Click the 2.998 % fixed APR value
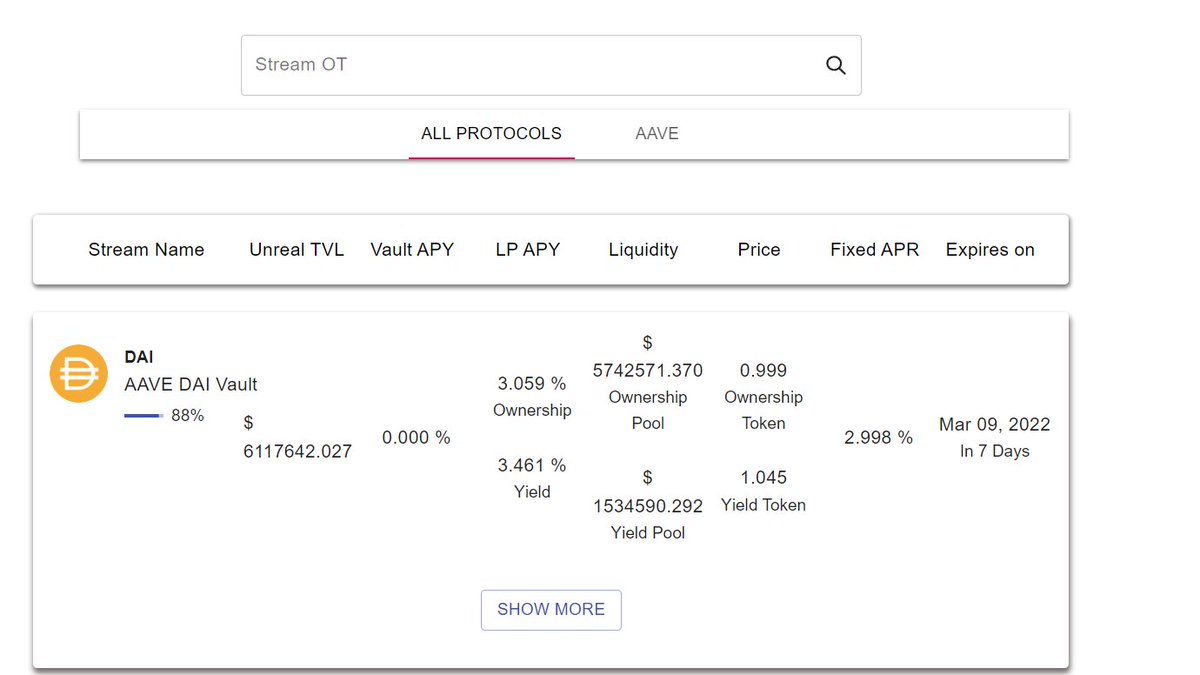 878,437
